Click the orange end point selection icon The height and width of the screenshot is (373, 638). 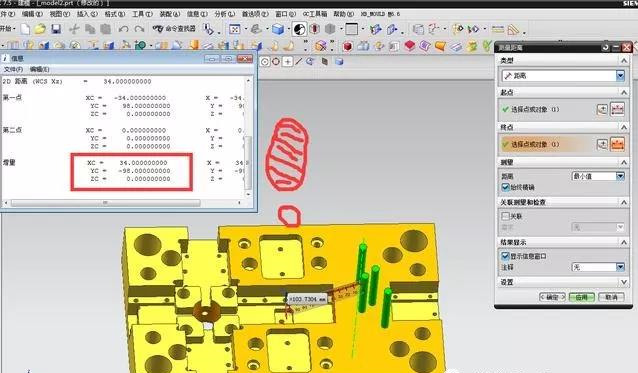(x=617, y=144)
